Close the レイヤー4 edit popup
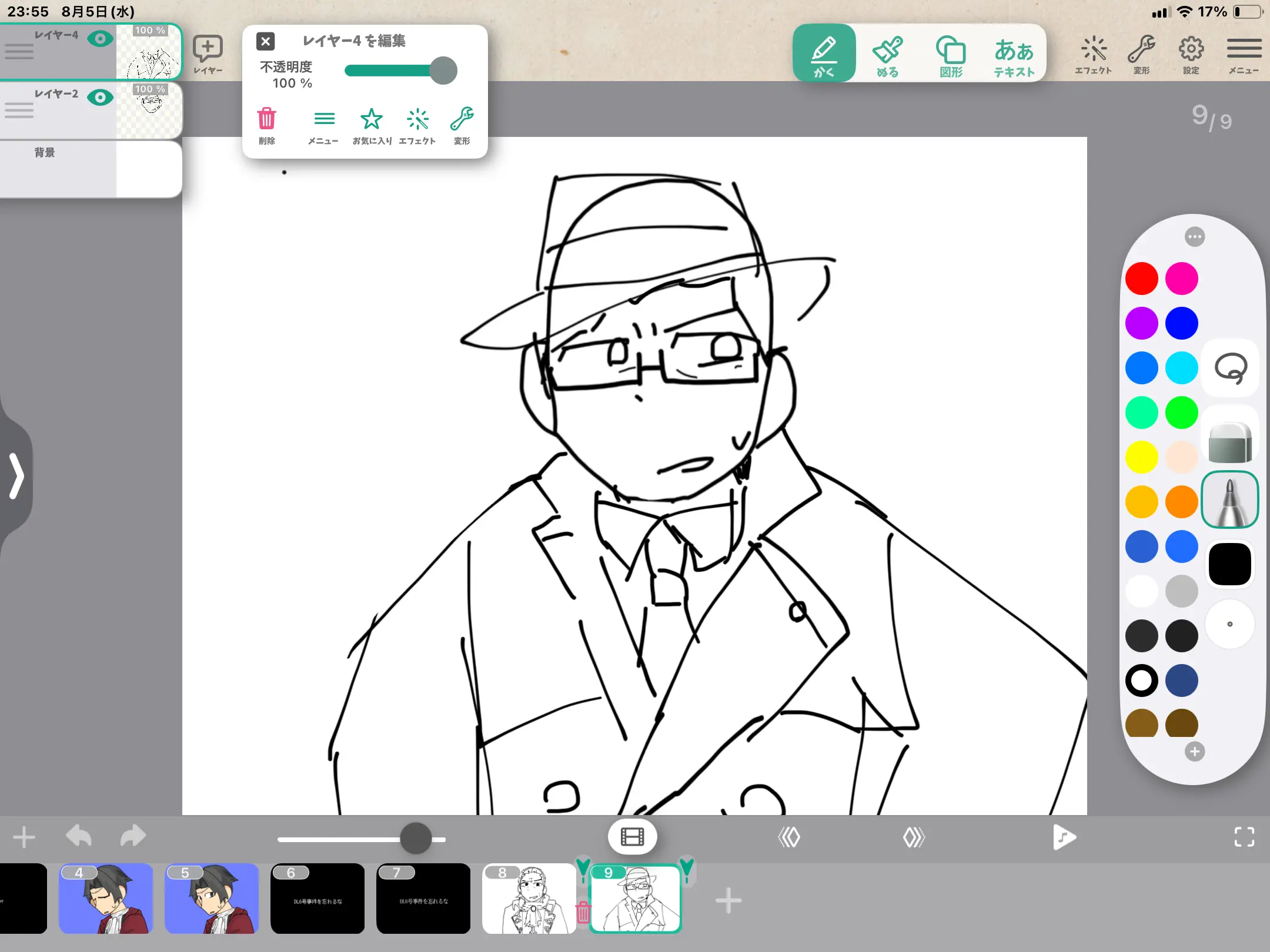This screenshot has height=952, width=1270. [266, 41]
